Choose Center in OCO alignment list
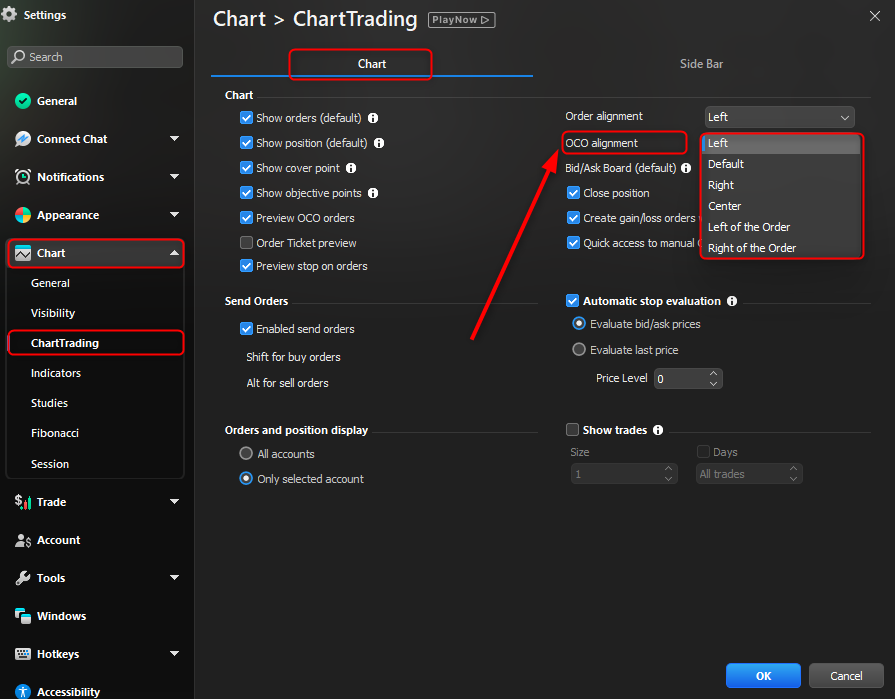This screenshot has width=895, height=699. point(781,207)
